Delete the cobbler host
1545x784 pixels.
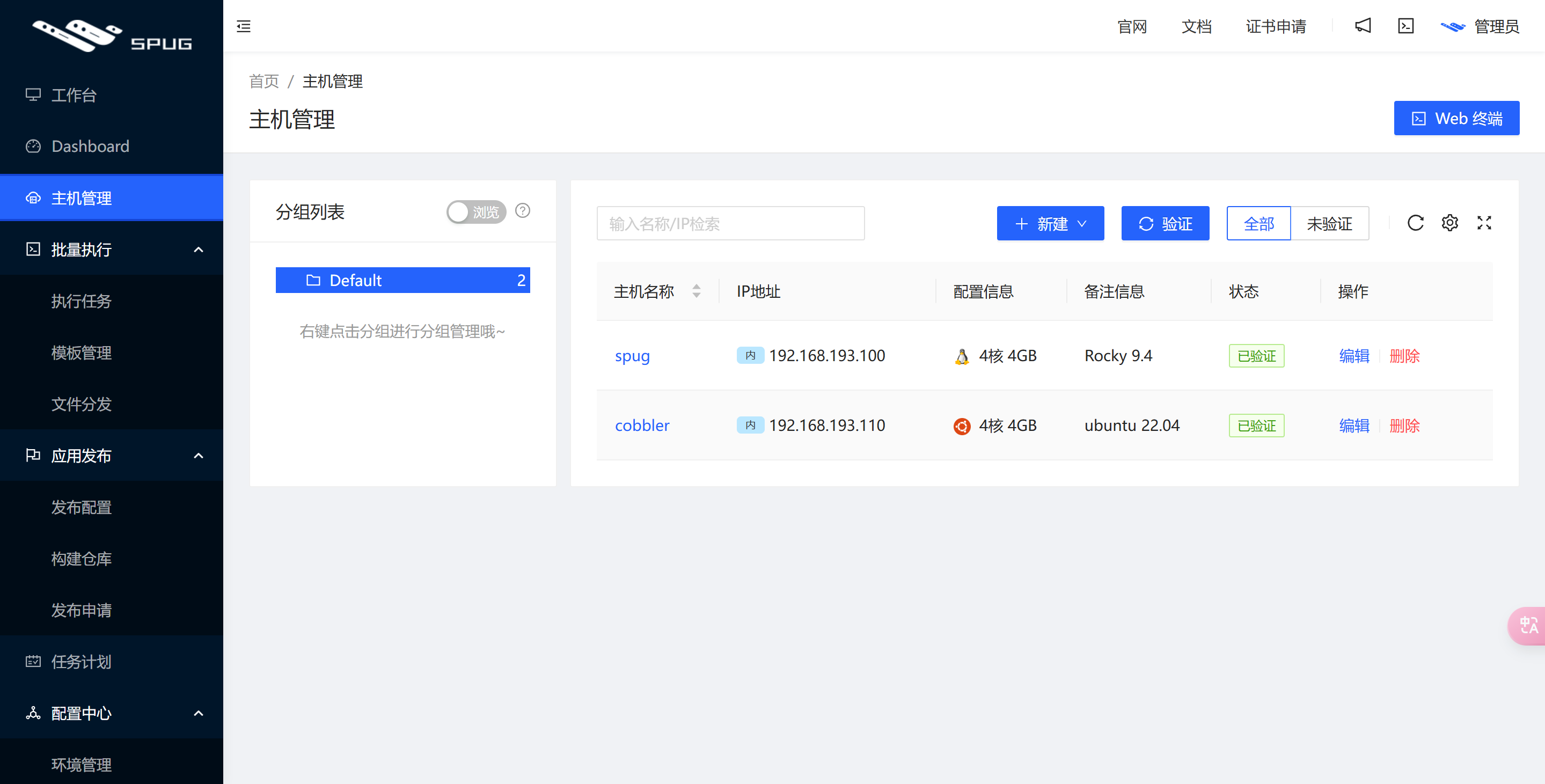click(x=1404, y=426)
